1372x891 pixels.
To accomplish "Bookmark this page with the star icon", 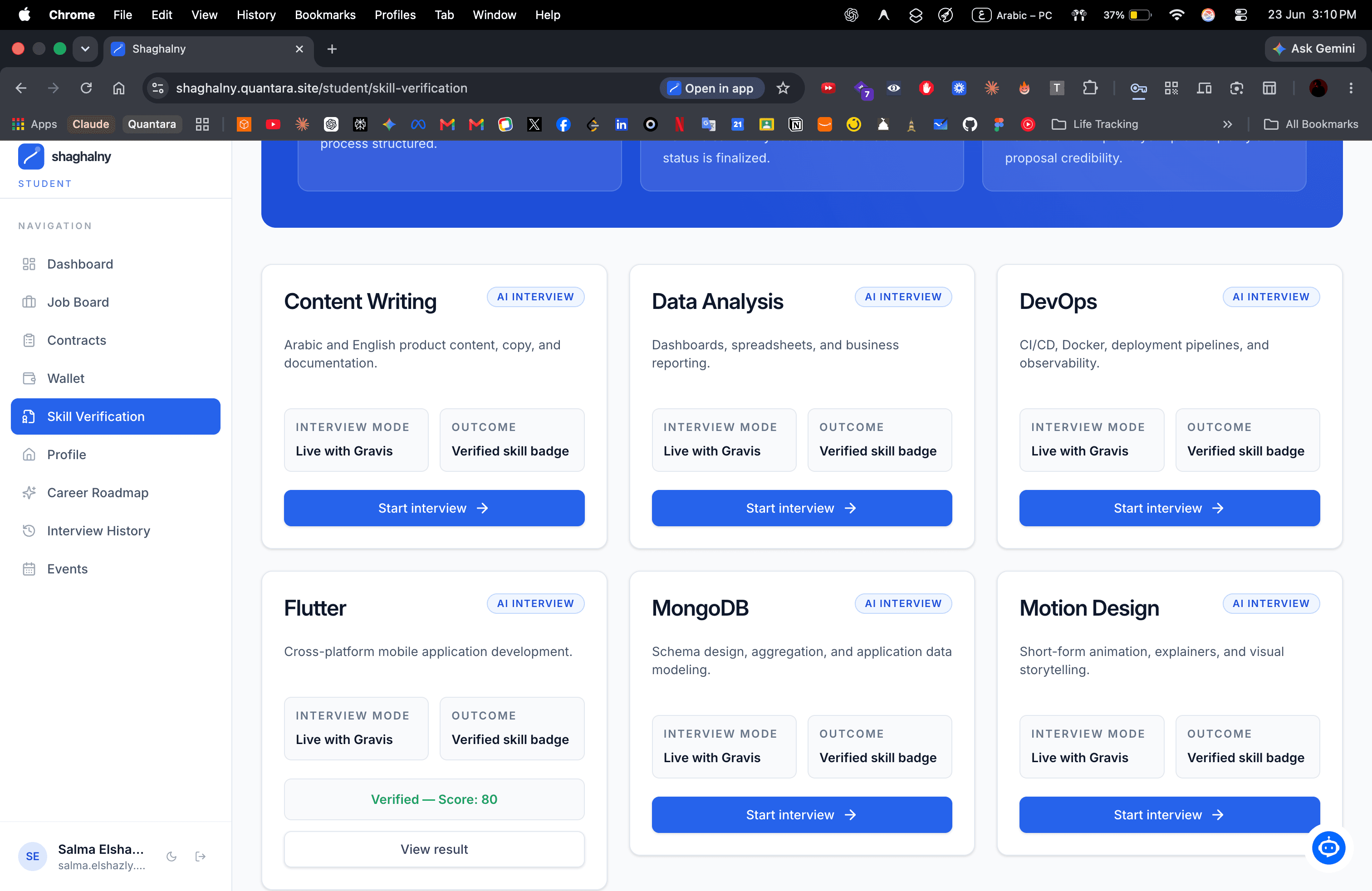I will click(x=783, y=88).
